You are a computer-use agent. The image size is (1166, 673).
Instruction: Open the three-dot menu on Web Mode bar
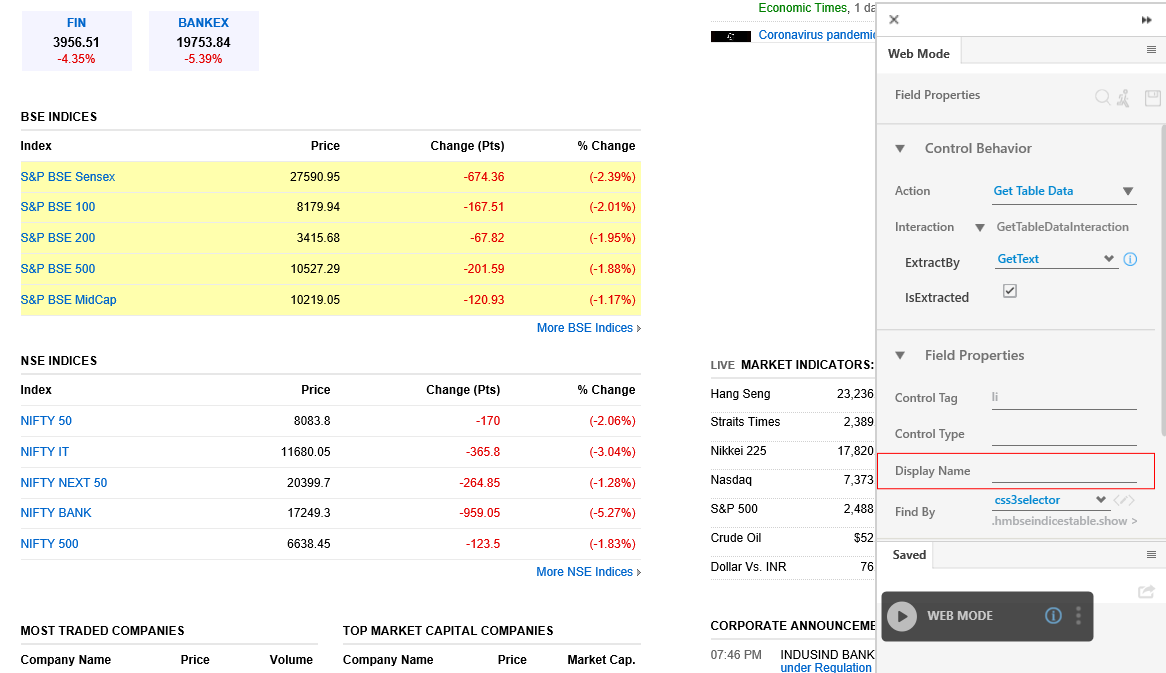[1078, 616]
